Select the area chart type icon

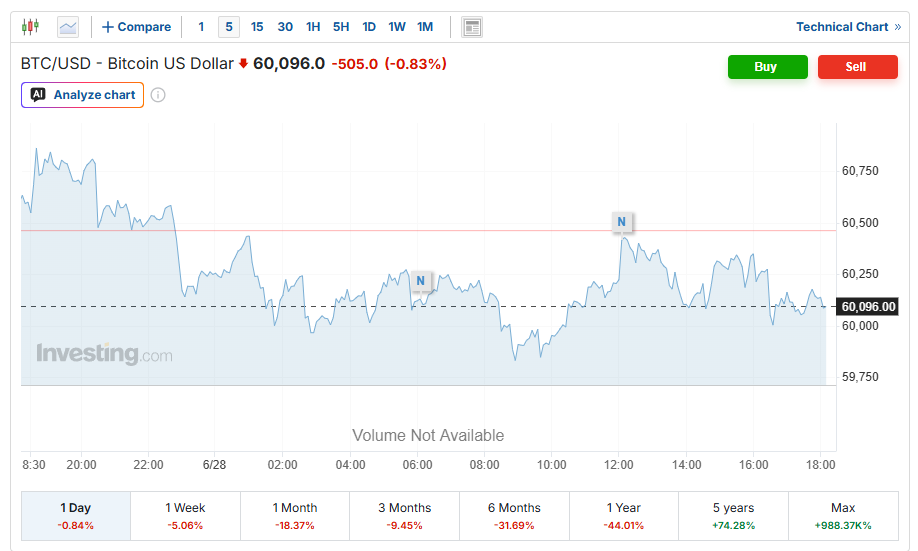click(x=68, y=27)
